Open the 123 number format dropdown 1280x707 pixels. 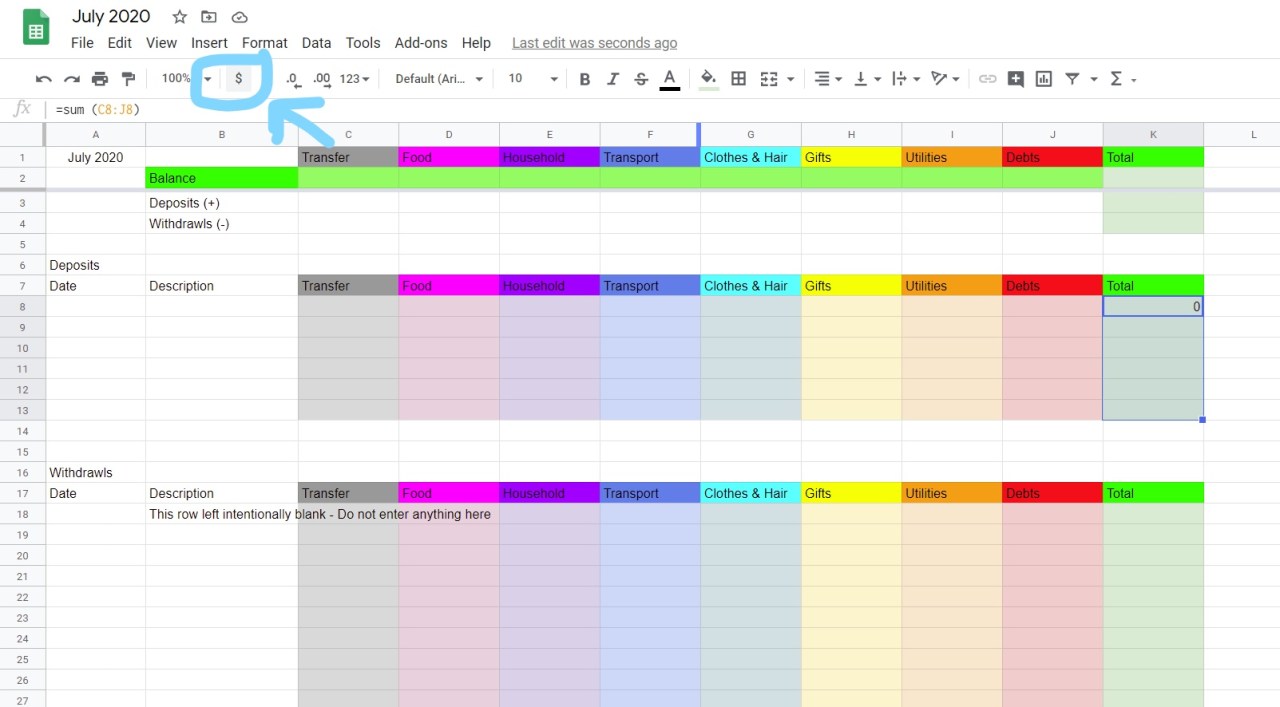tap(355, 78)
